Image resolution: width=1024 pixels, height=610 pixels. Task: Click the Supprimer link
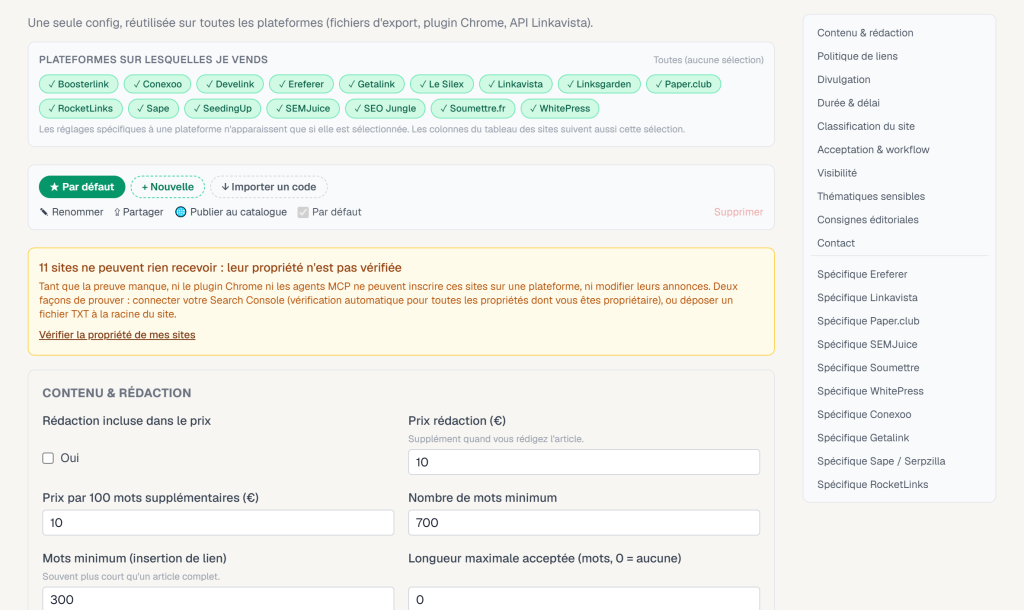pos(738,212)
